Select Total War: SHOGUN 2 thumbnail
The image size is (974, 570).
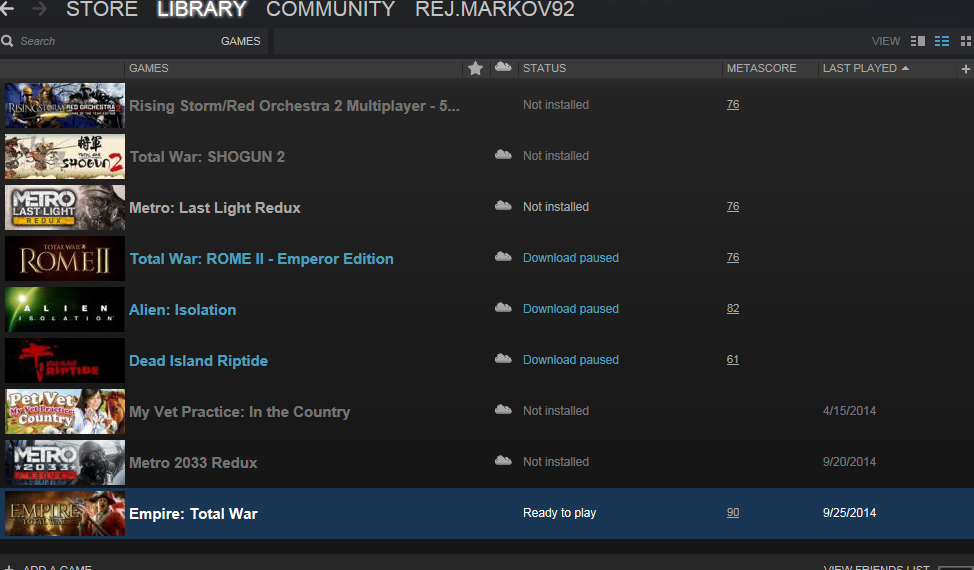coord(65,156)
